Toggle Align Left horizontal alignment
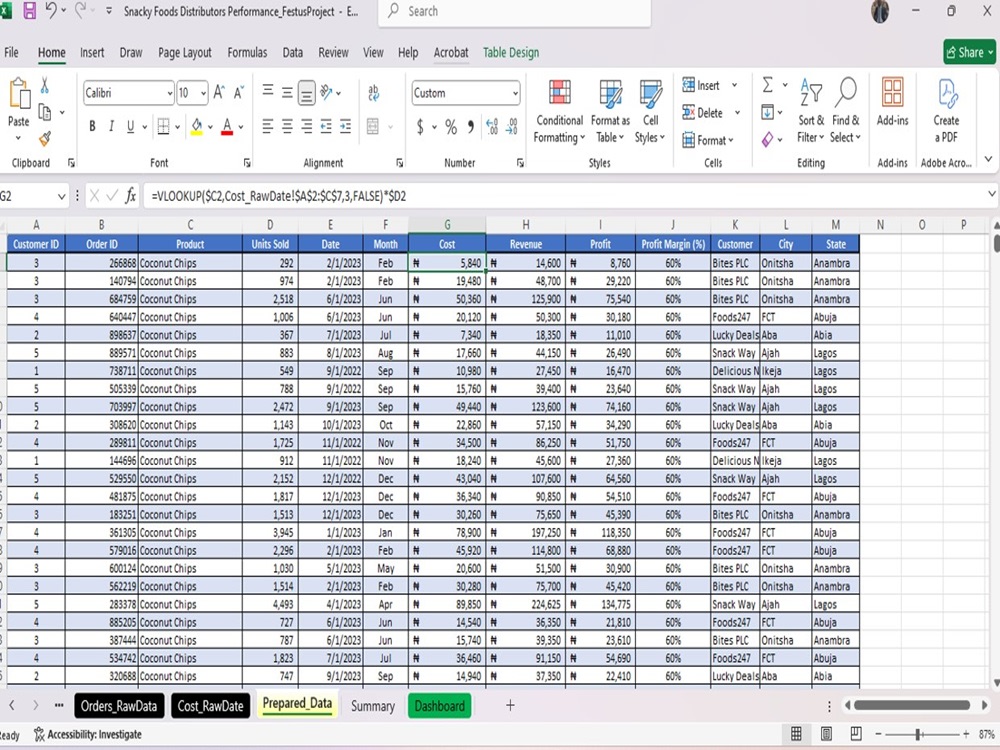 coord(268,126)
